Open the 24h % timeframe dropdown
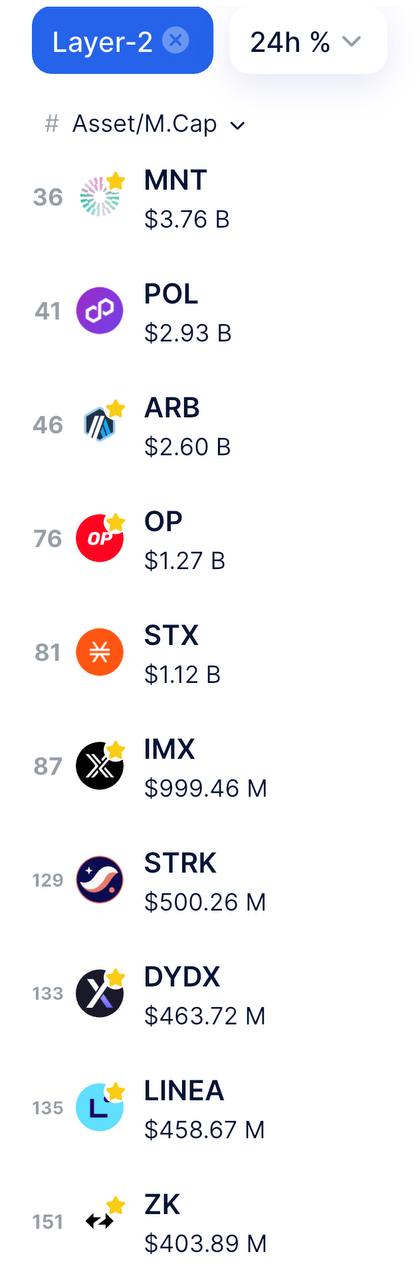 pos(308,41)
